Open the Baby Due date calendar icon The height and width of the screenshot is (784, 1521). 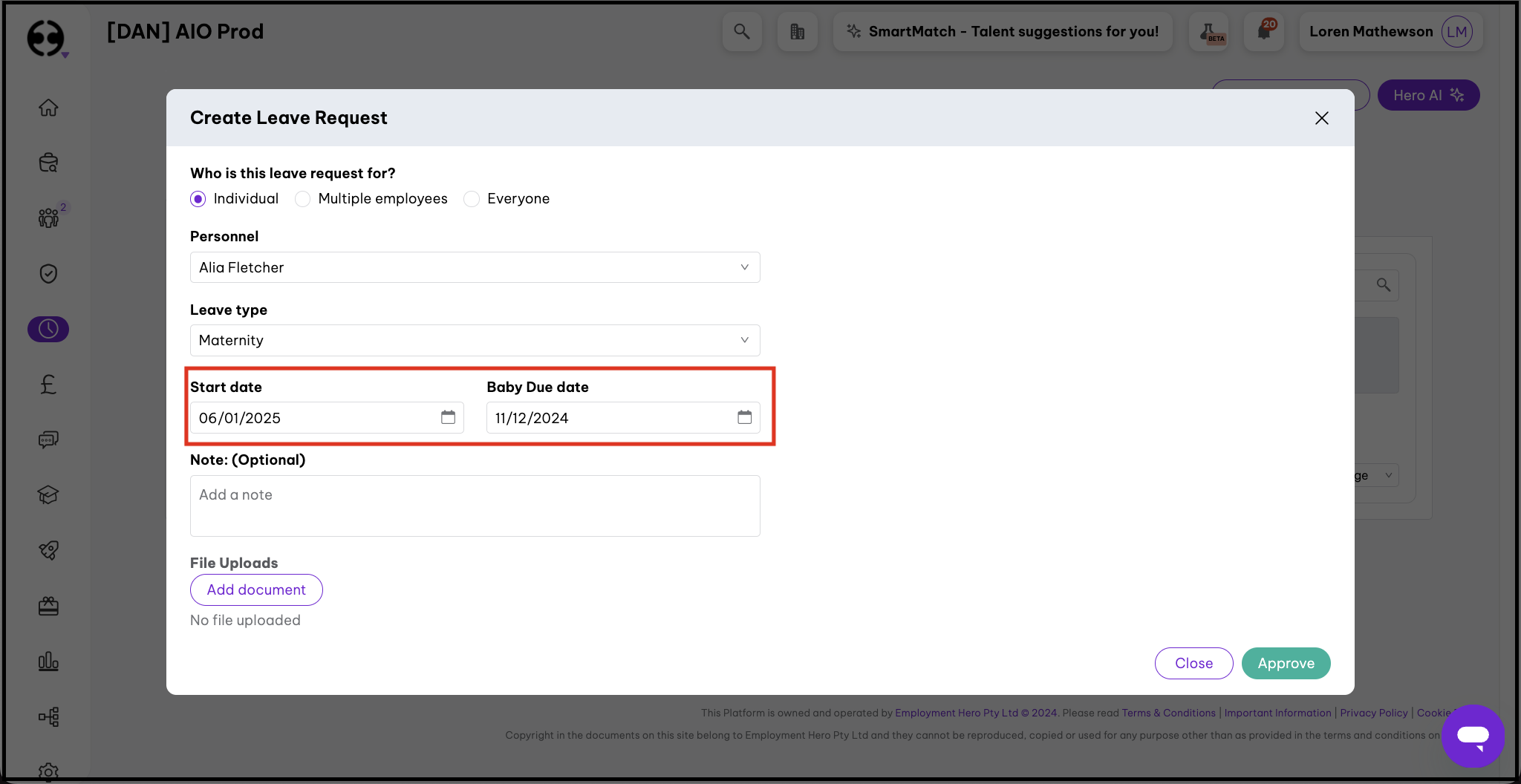click(744, 417)
